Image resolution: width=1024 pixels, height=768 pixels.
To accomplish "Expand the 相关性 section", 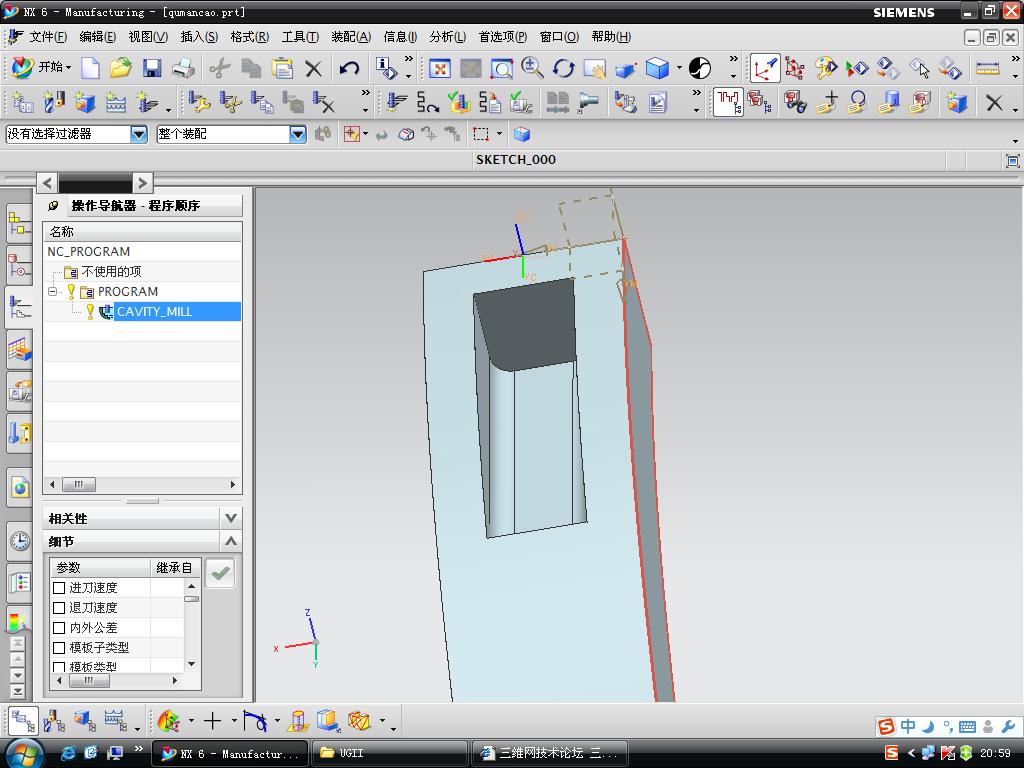I will 231,518.
